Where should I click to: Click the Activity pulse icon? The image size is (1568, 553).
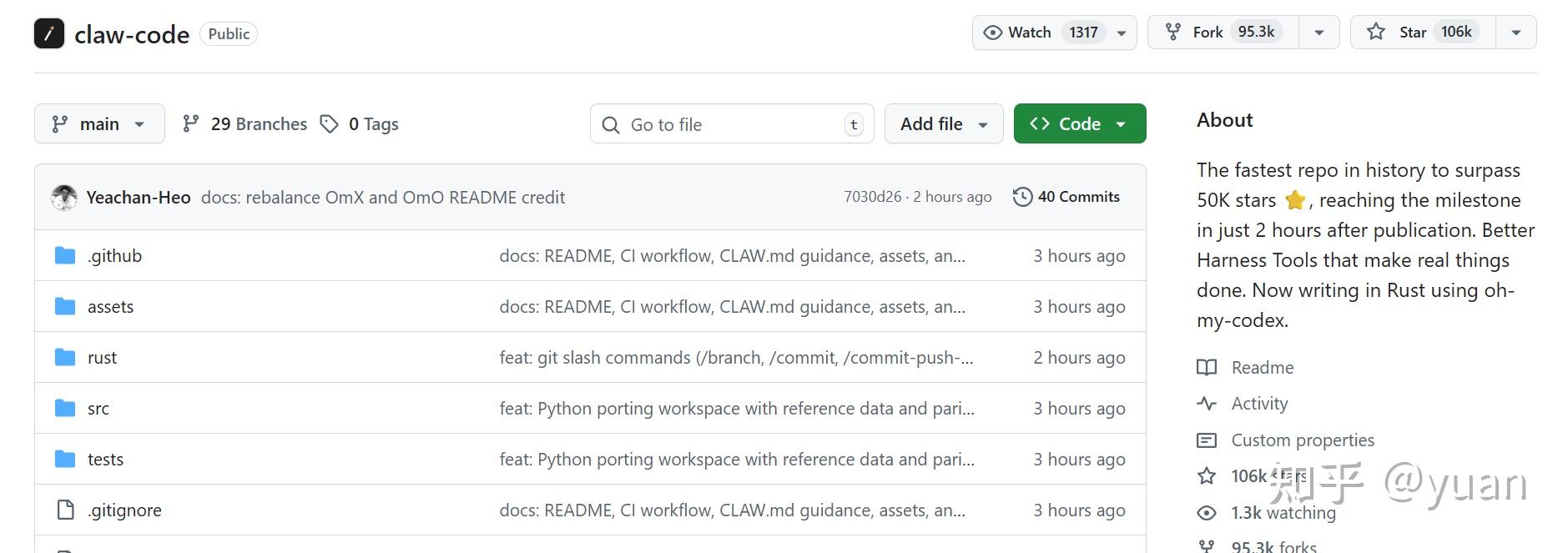pos(1207,404)
